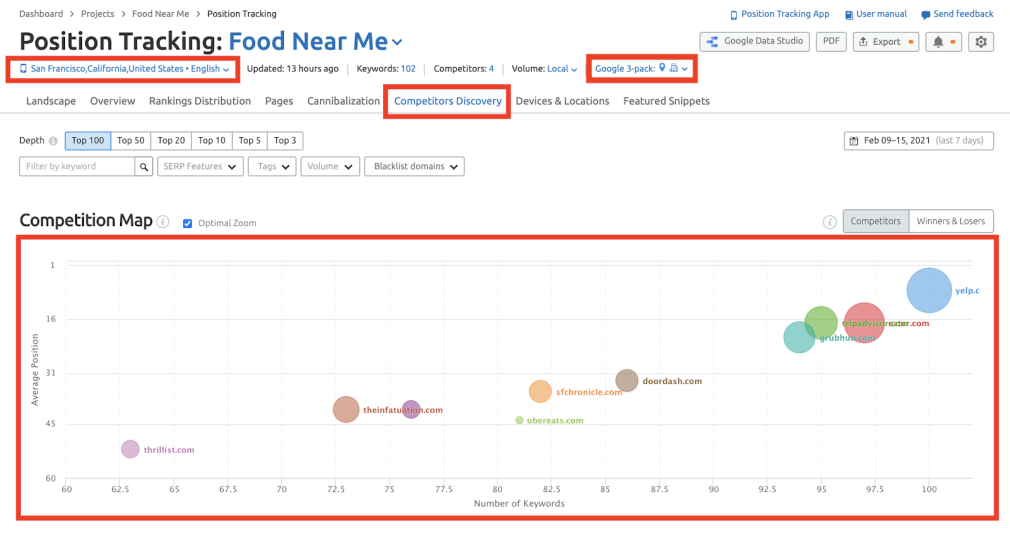Click info icon left of Competitors button
Viewport: 1010px width, 537px height.
[830, 222]
